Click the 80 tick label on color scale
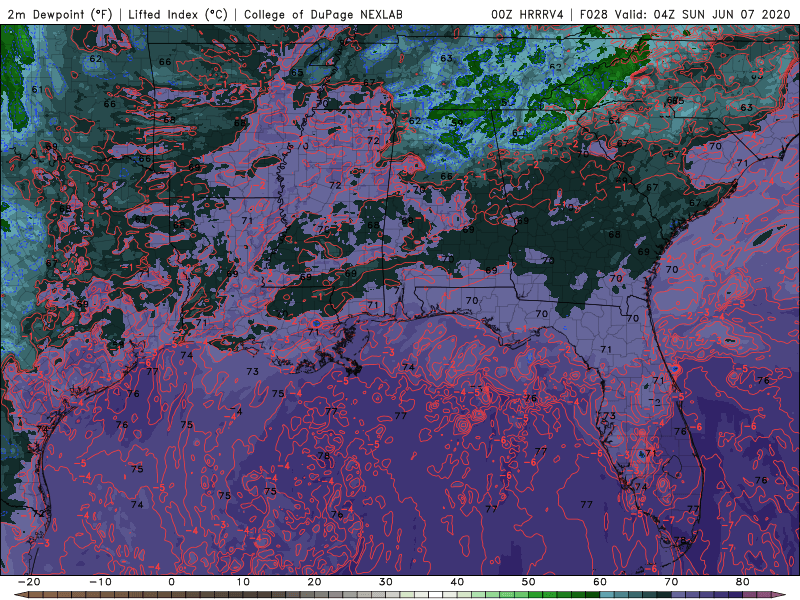 coord(743,582)
